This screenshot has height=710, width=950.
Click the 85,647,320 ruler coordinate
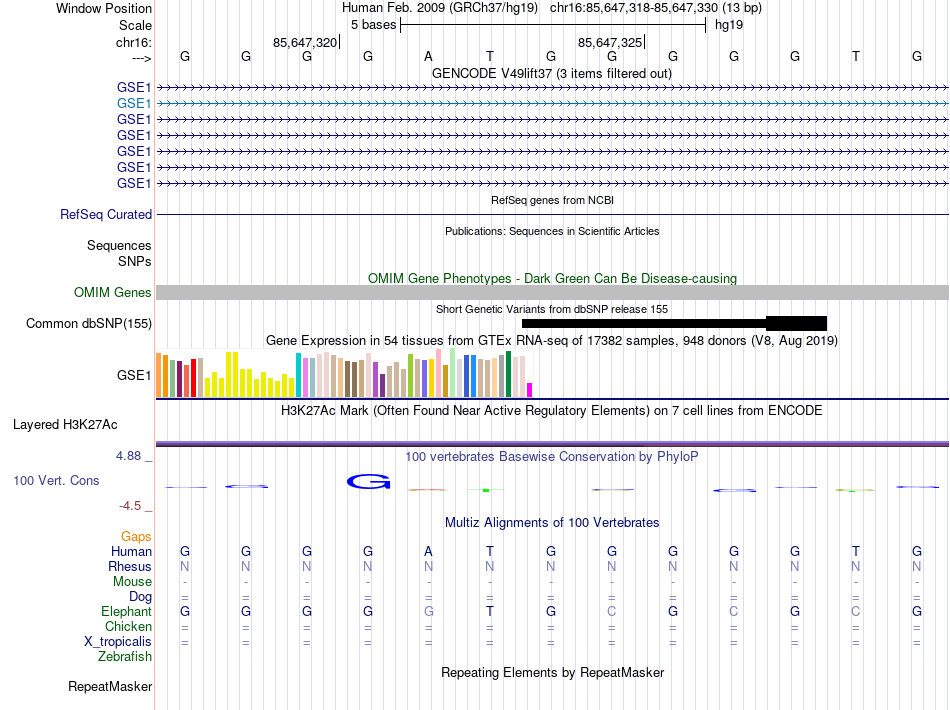(305, 42)
